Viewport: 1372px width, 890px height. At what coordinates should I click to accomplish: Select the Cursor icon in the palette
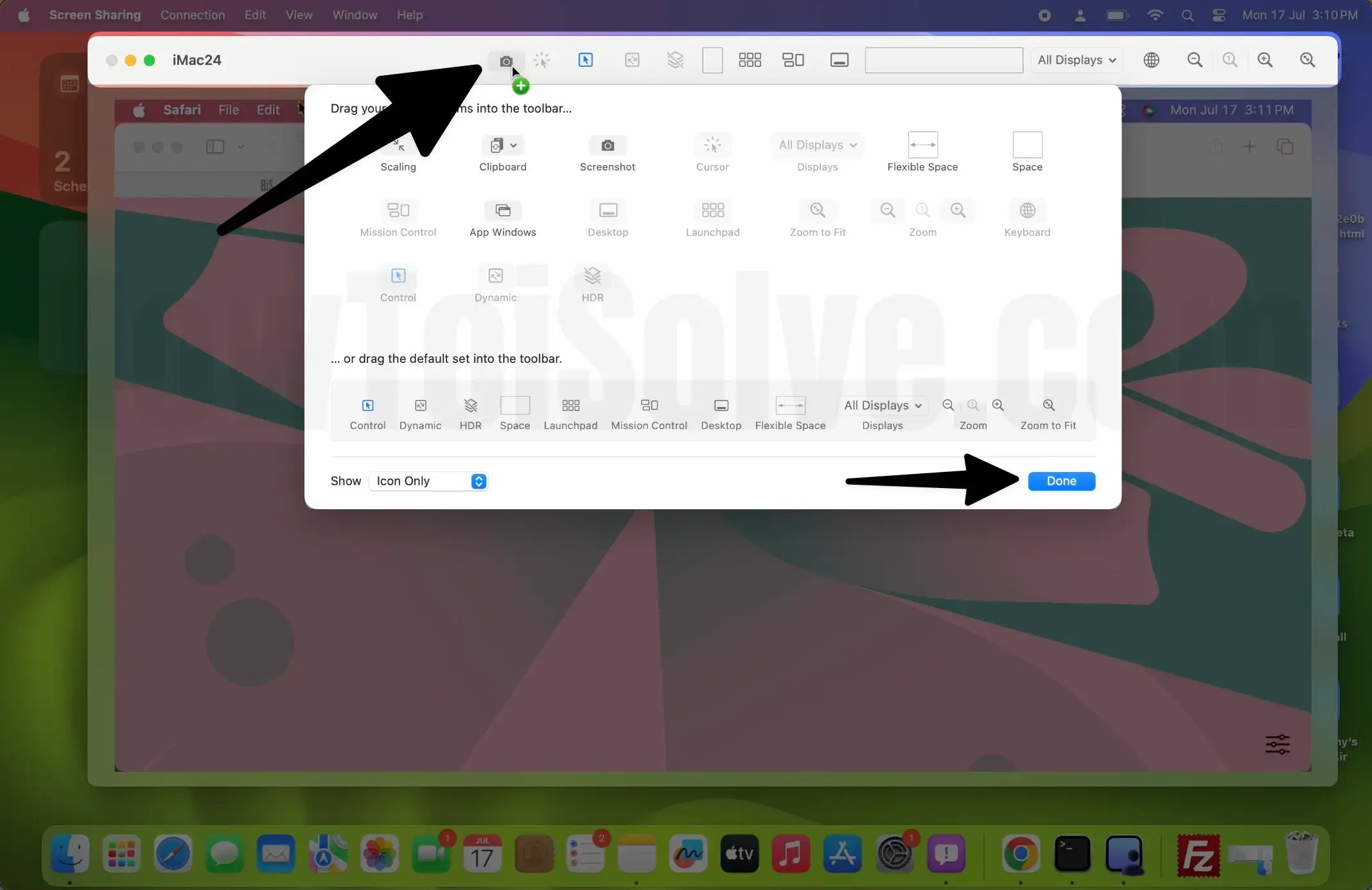[x=712, y=146]
